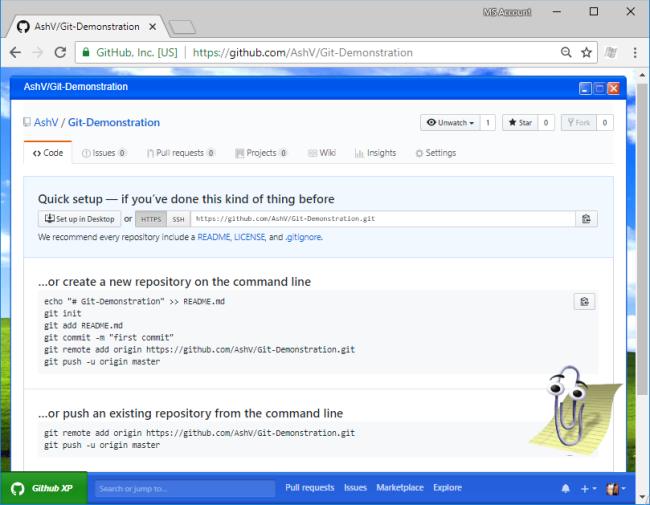Click the 'git init' command line
Viewport: 650px width, 505px height.
coord(63,313)
